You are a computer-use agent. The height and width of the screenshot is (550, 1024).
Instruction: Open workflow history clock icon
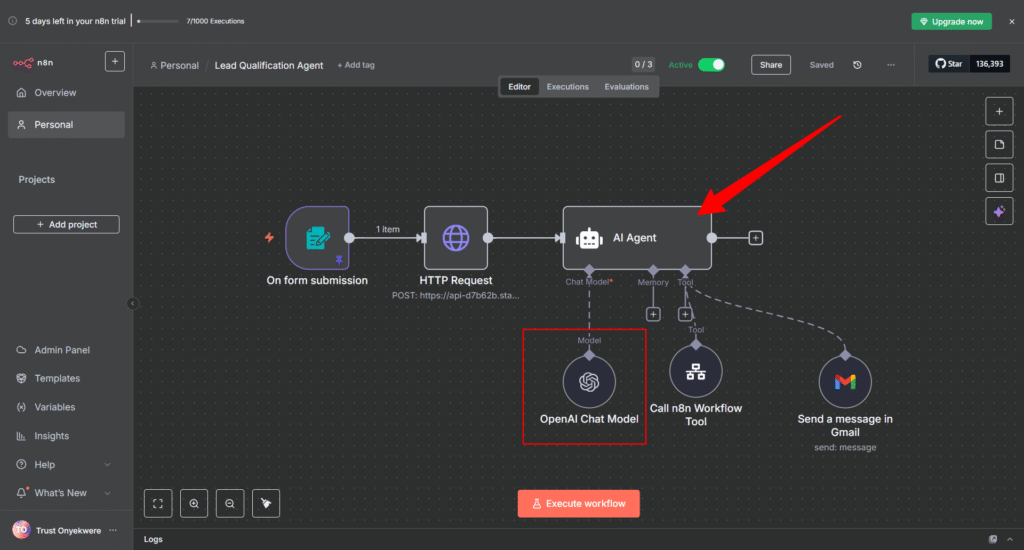(857, 65)
